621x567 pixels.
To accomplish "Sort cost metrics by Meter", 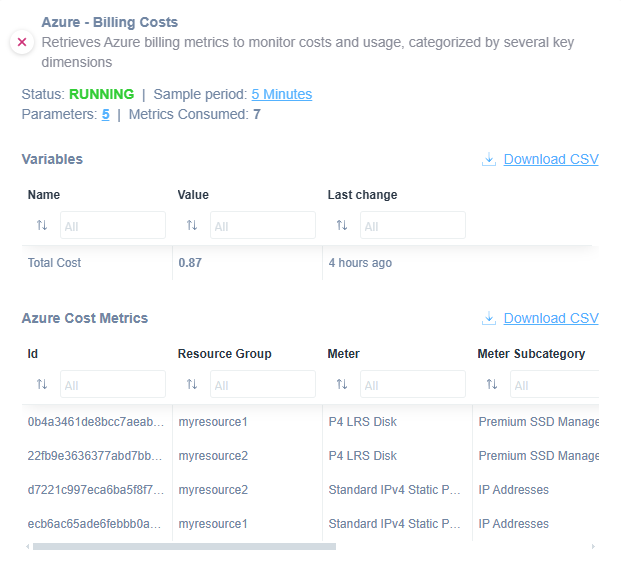I will pos(342,384).
